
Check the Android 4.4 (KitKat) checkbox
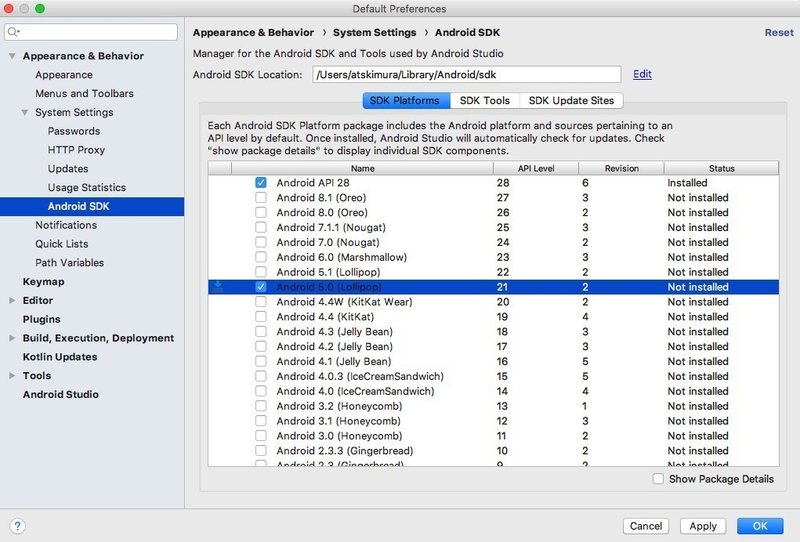pyautogui.click(x=261, y=317)
